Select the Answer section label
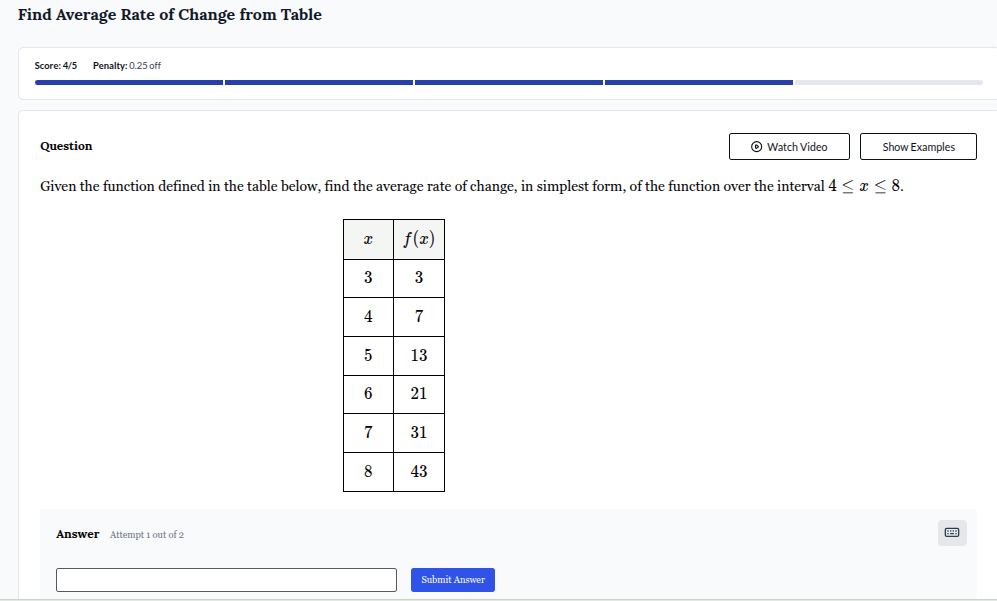Image resolution: width=997 pixels, height=601 pixels. (x=78, y=534)
